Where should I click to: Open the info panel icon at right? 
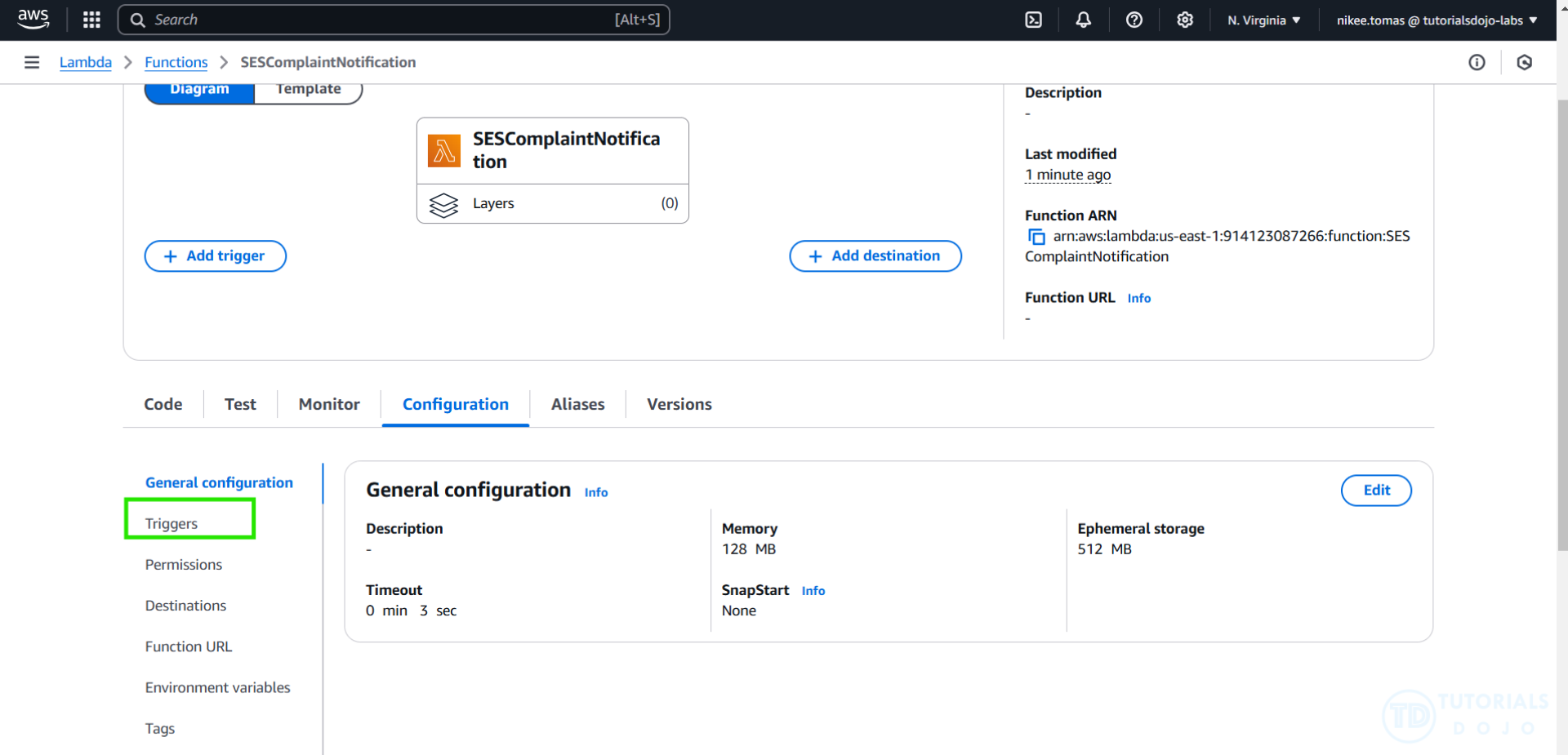point(1477,62)
